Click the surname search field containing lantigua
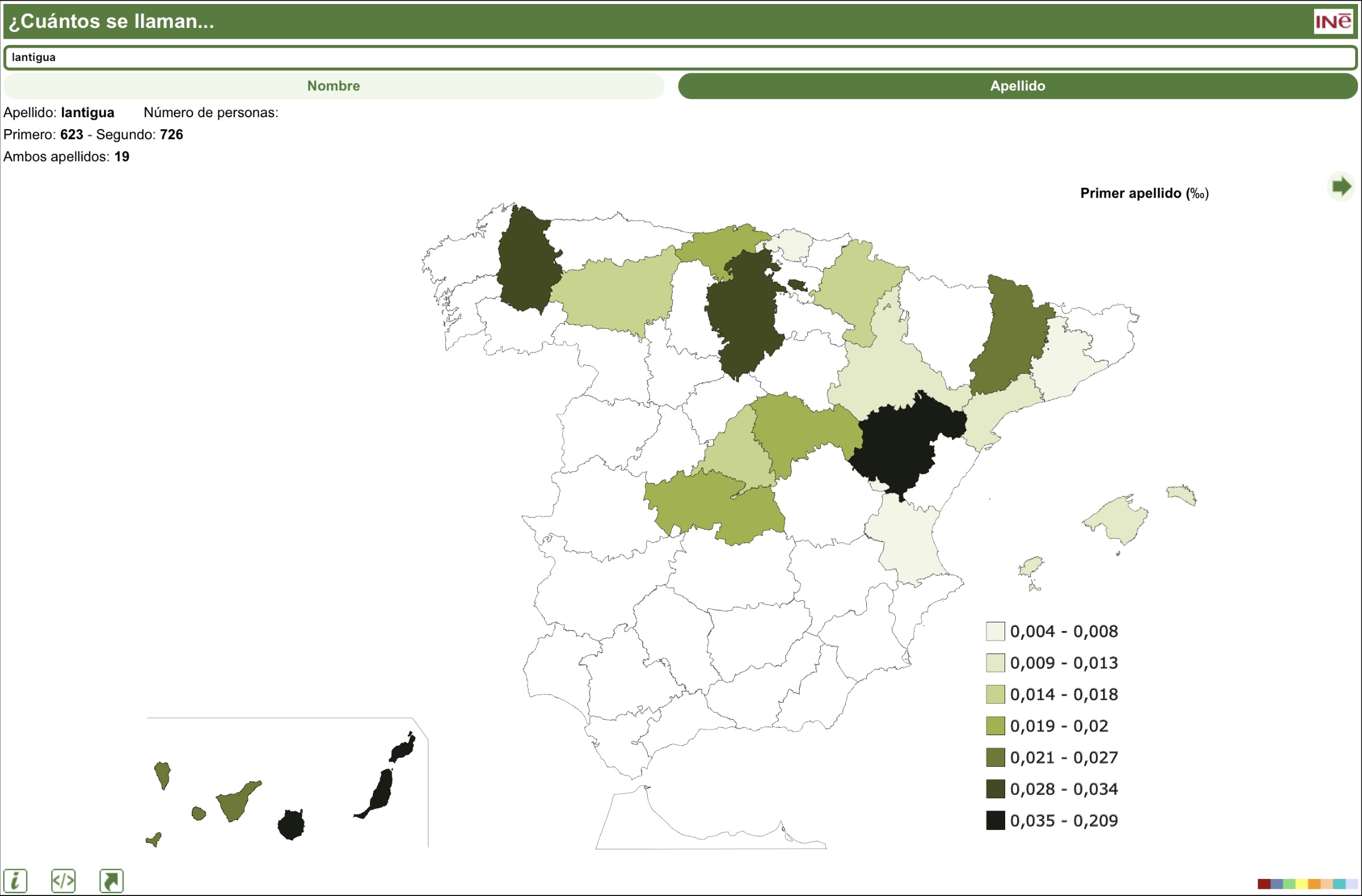Viewport: 1362px width, 896px height. click(x=680, y=57)
